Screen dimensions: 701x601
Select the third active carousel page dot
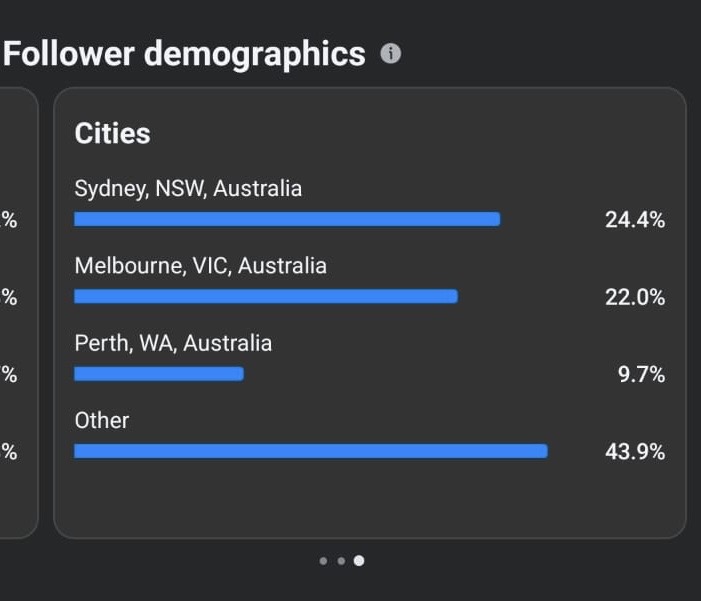coord(359,561)
